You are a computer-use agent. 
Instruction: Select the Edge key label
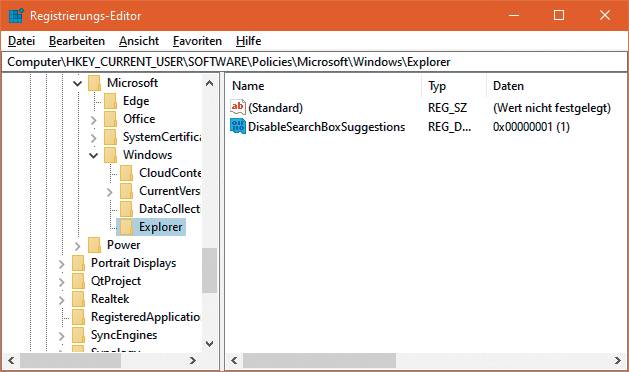[136, 101]
